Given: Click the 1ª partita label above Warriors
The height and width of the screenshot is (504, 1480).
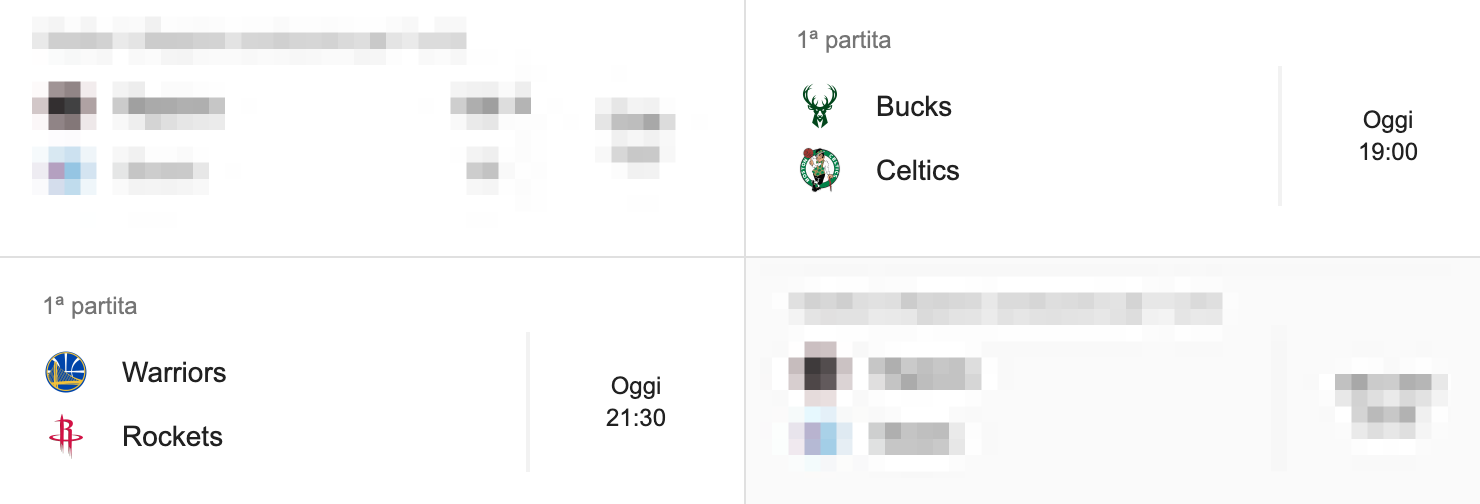Looking at the screenshot, I should [90, 306].
